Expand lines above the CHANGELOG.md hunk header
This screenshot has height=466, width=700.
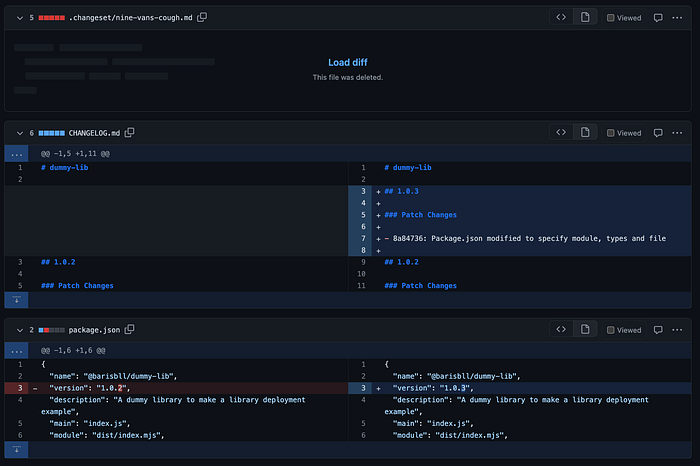coord(17,154)
